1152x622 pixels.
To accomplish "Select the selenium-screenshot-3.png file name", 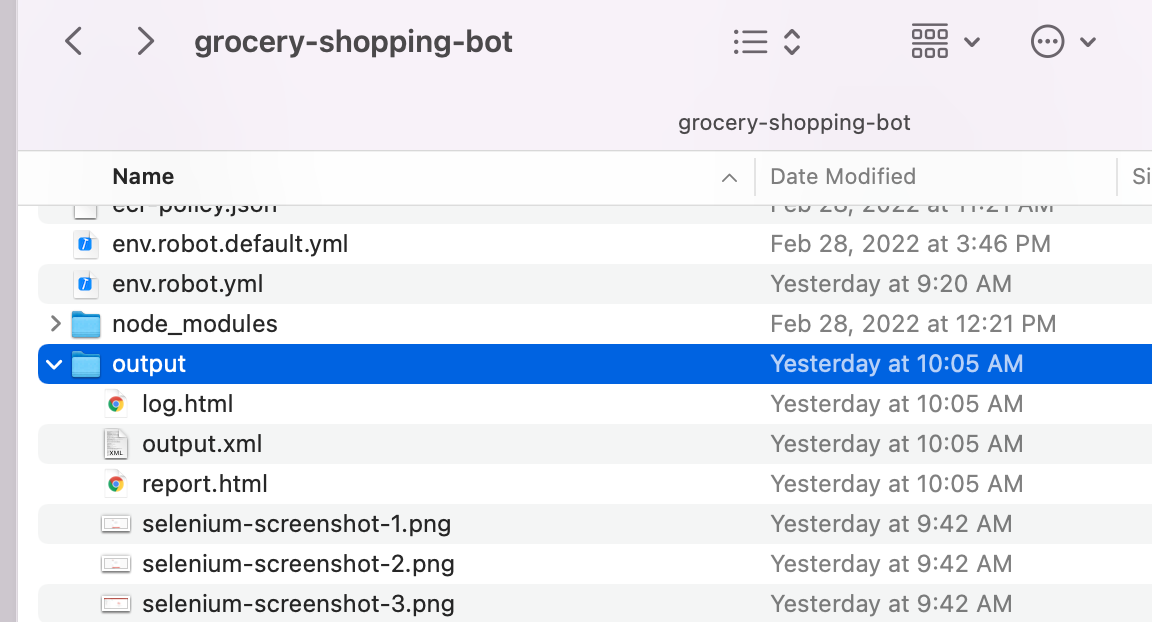I will click(x=298, y=604).
